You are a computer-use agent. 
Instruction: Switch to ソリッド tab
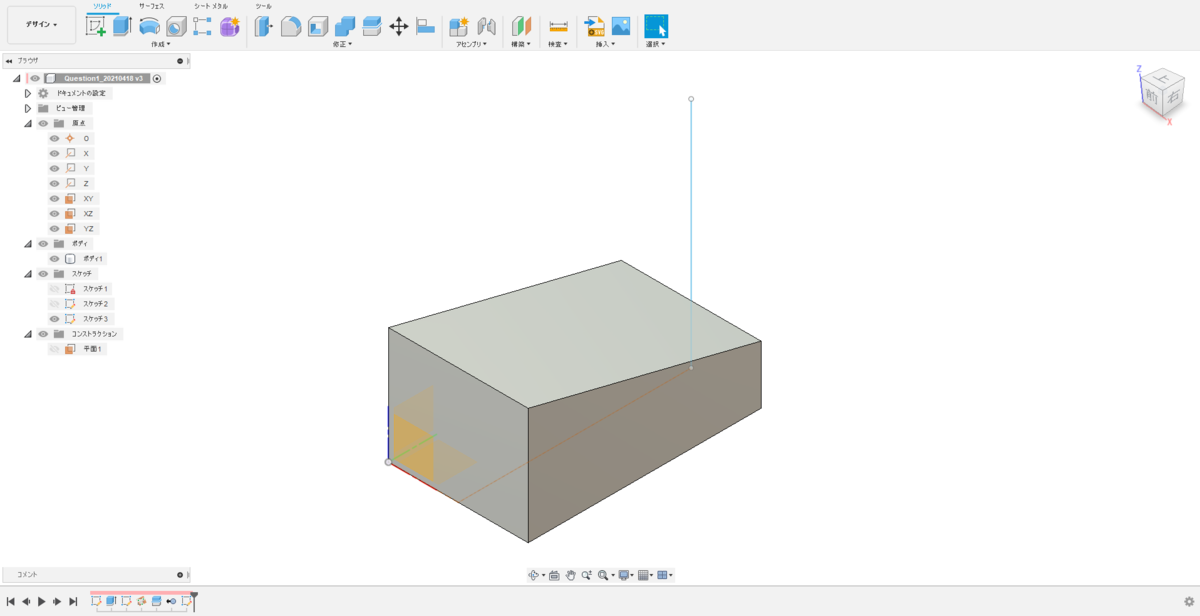[x=100, y=6]
